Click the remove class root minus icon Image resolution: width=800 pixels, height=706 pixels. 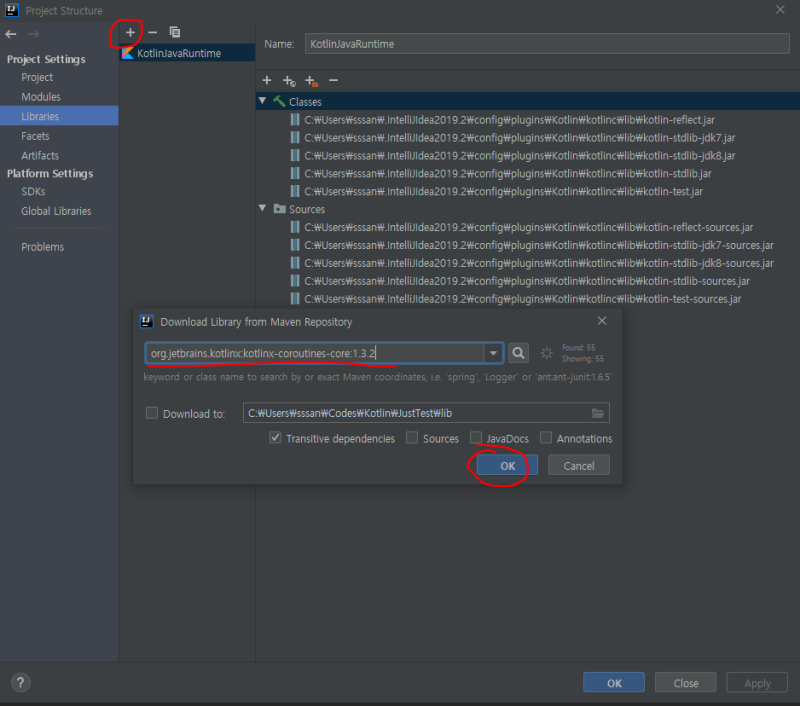(333, 80)
